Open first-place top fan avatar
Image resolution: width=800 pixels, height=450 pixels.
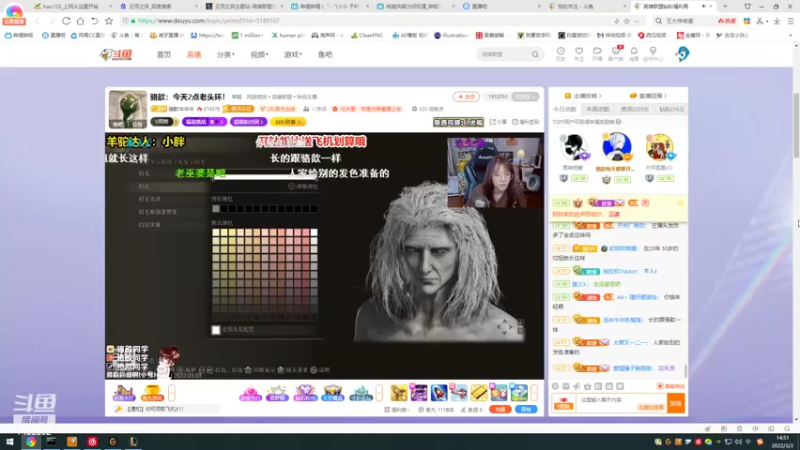pyautogui.click(x=616, y=147)
